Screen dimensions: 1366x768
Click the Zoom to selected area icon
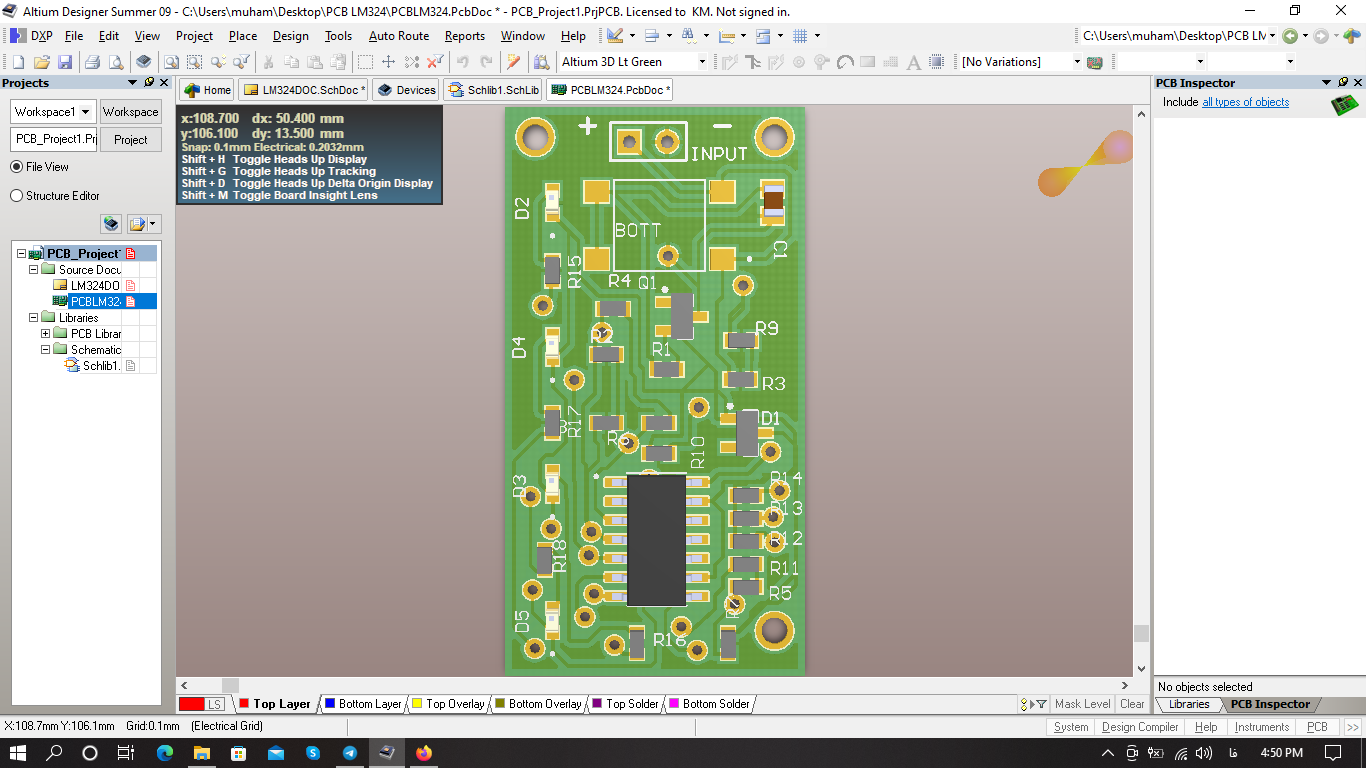[195, 62]
